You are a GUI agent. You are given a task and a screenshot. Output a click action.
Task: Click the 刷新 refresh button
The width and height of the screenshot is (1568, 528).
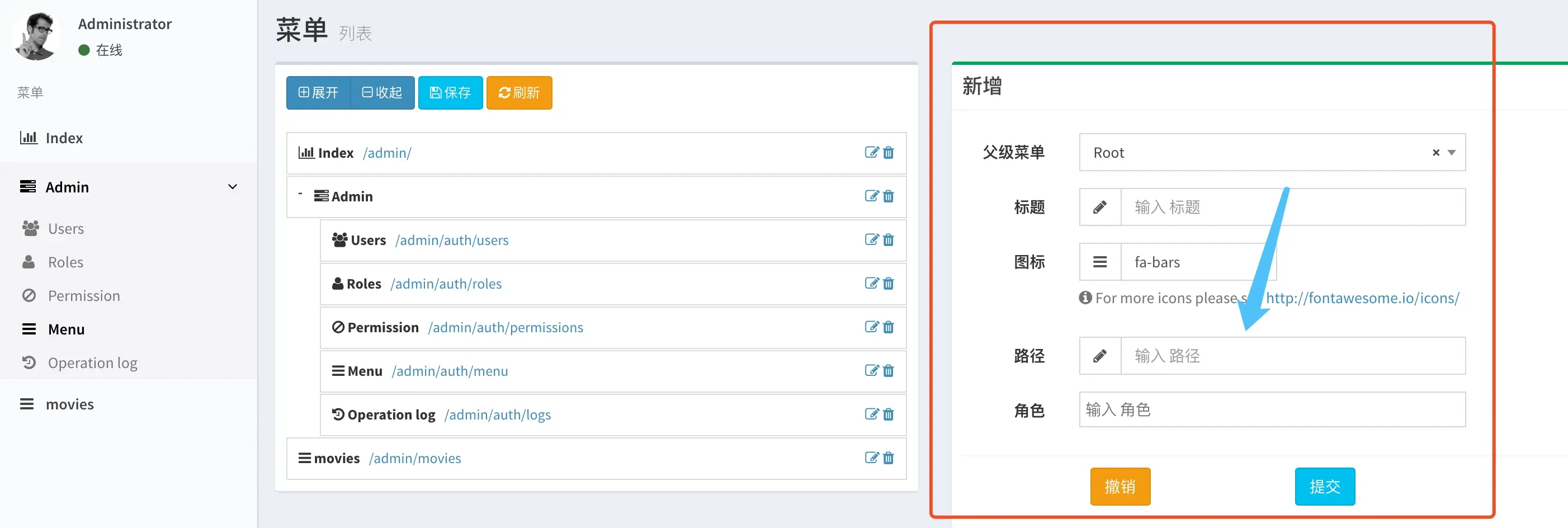coord(519,92)
